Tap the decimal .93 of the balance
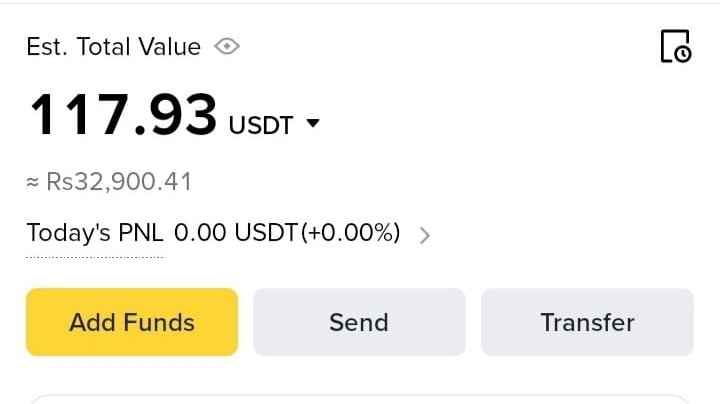The image size is (720, 404). tap(181, 116)
